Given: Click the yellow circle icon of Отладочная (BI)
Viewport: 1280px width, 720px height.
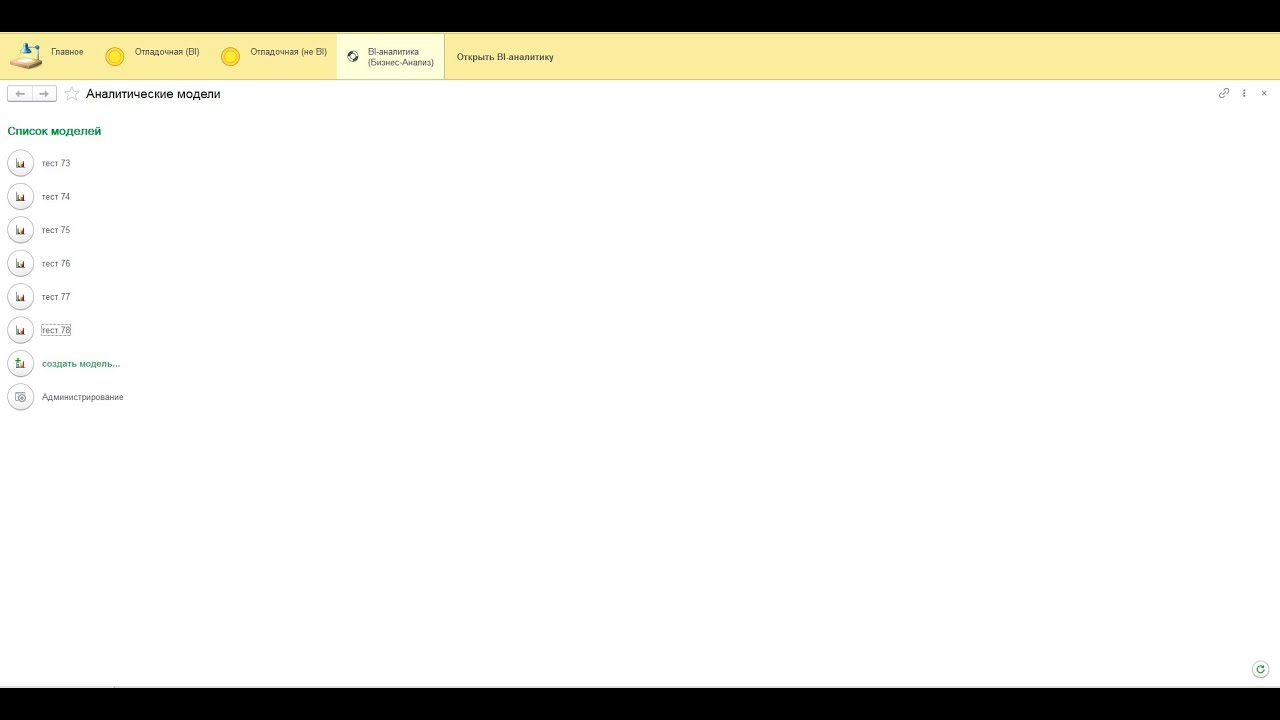Looking at the screenshot, I should [x=115, y=57].
